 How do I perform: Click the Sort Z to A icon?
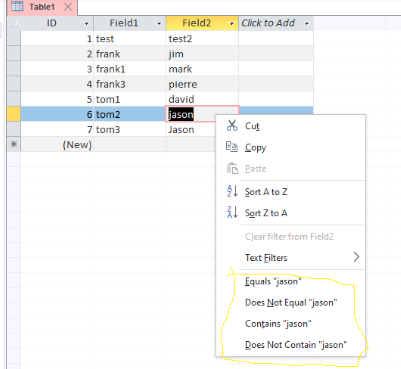(232, 212)
